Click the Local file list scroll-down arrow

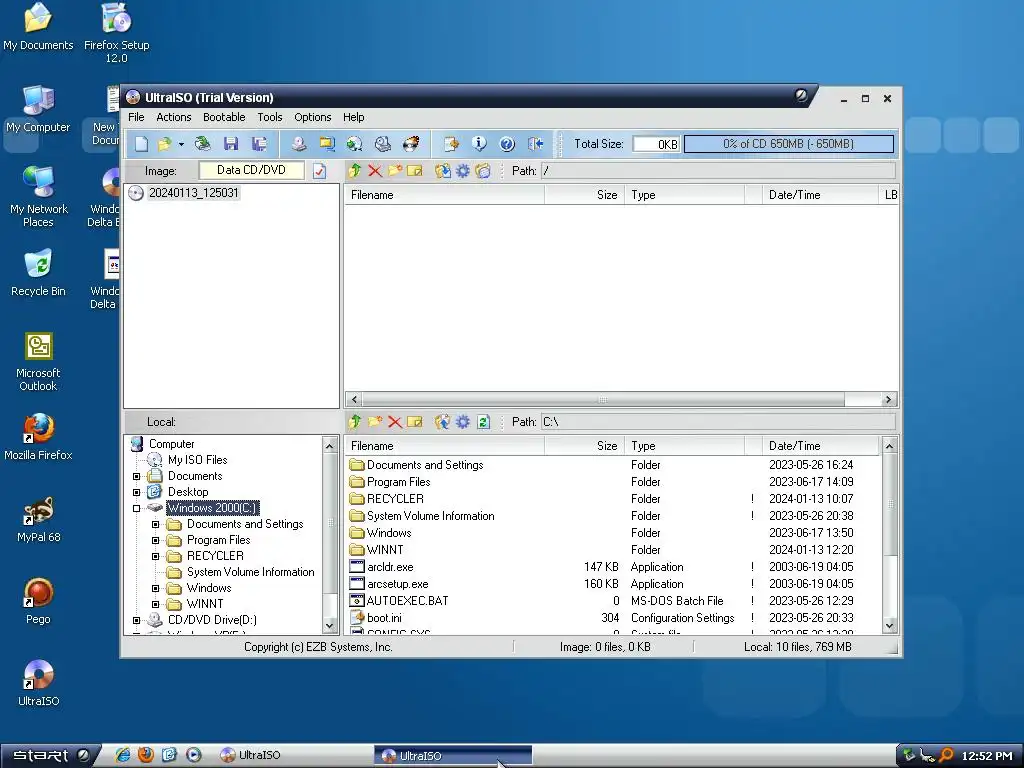coord(889,626)
